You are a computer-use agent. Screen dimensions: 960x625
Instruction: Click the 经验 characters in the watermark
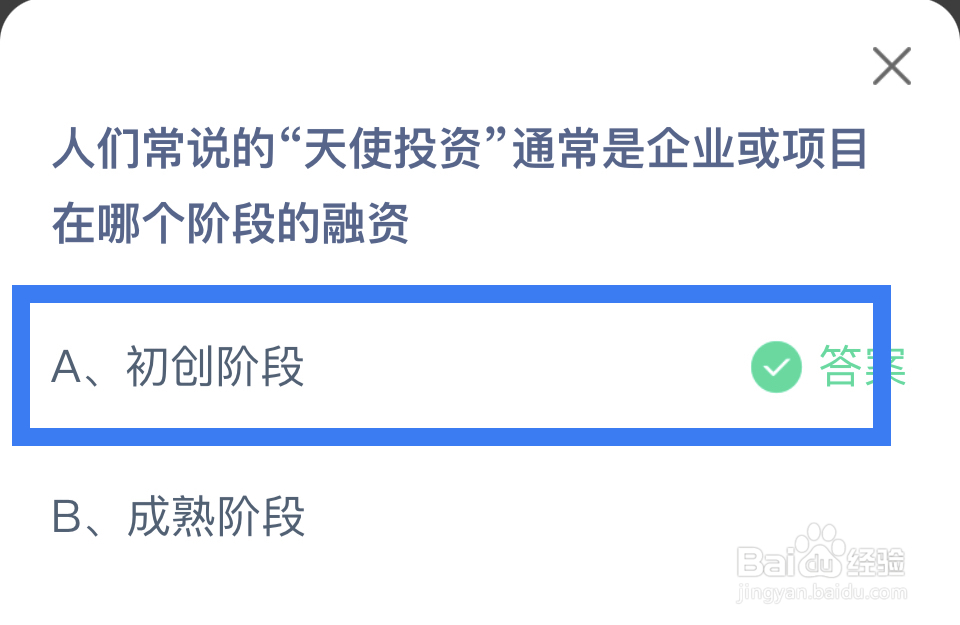point(876,561)
